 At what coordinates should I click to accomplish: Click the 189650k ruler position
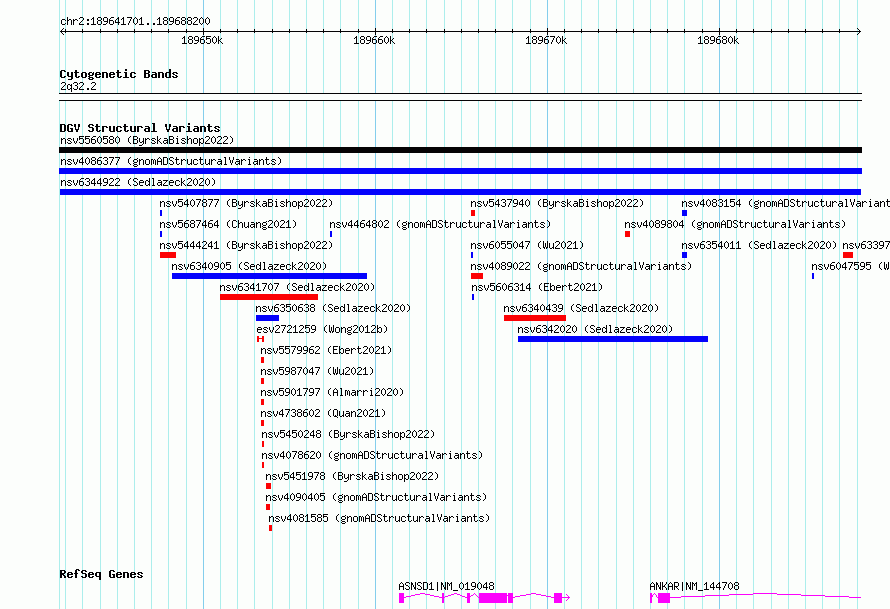pyautogui.click(x=202, y=40)
